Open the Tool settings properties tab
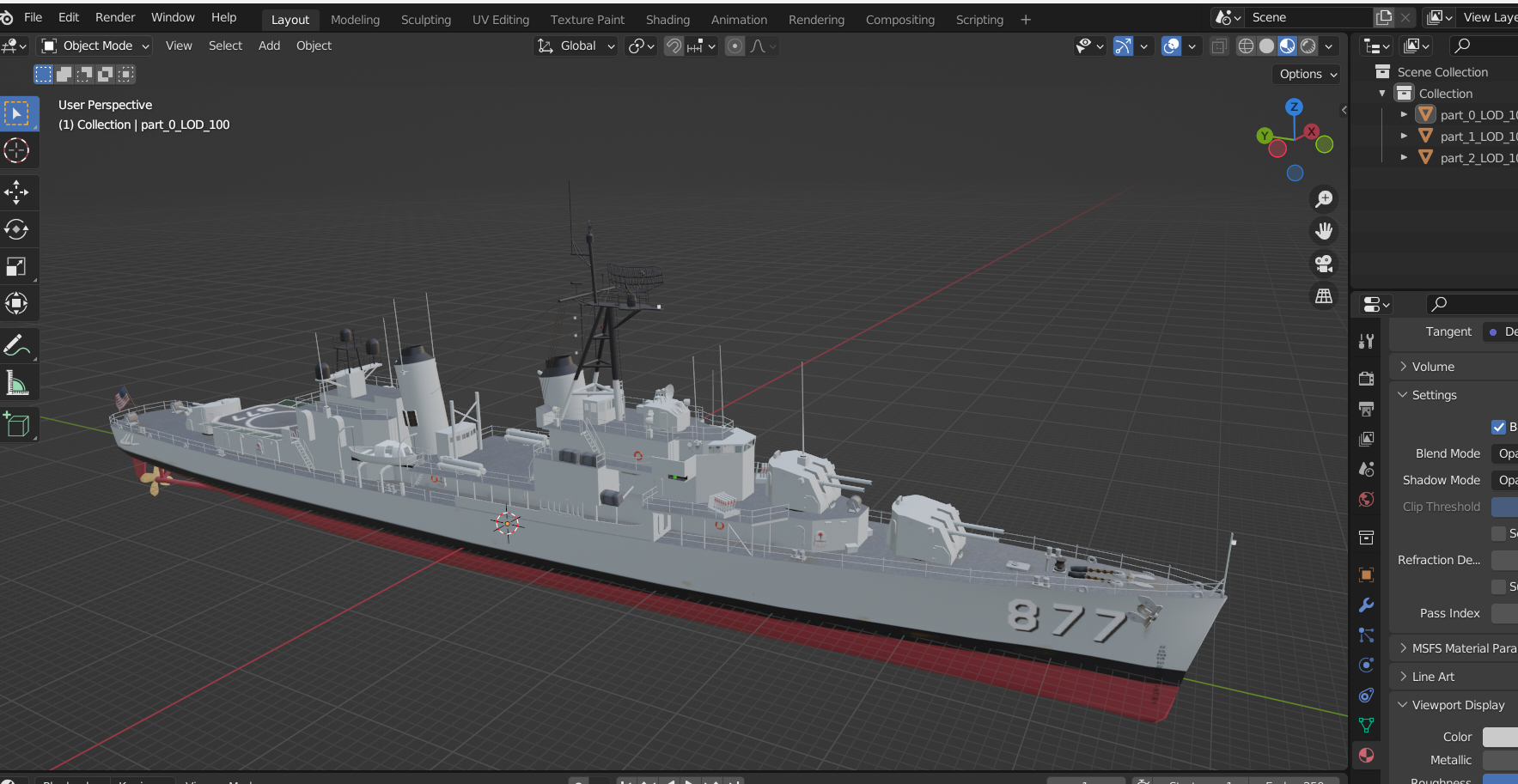 coord(1367,341)
